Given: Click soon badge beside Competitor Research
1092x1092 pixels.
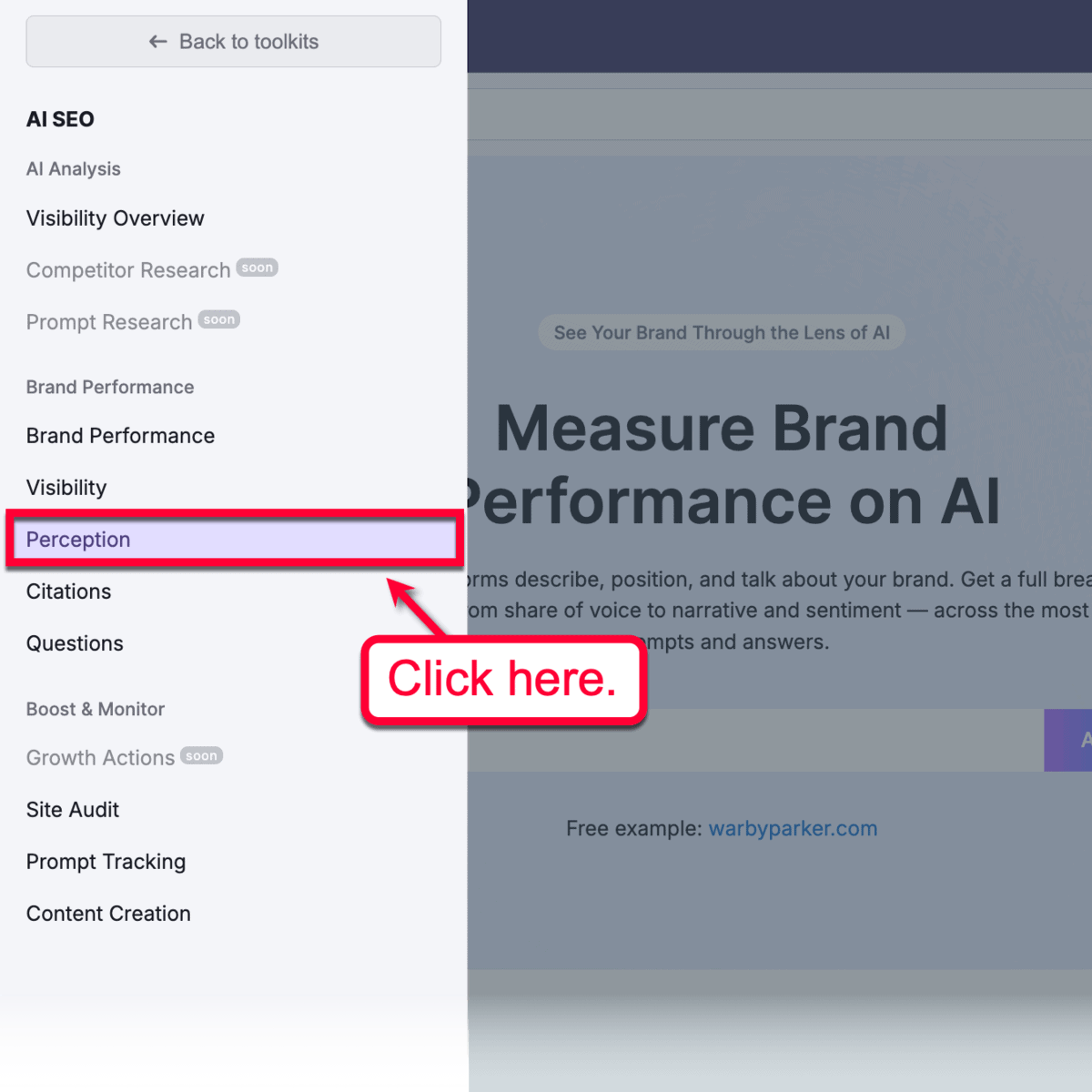Looking at the screenshot, I should coord(257,268).
